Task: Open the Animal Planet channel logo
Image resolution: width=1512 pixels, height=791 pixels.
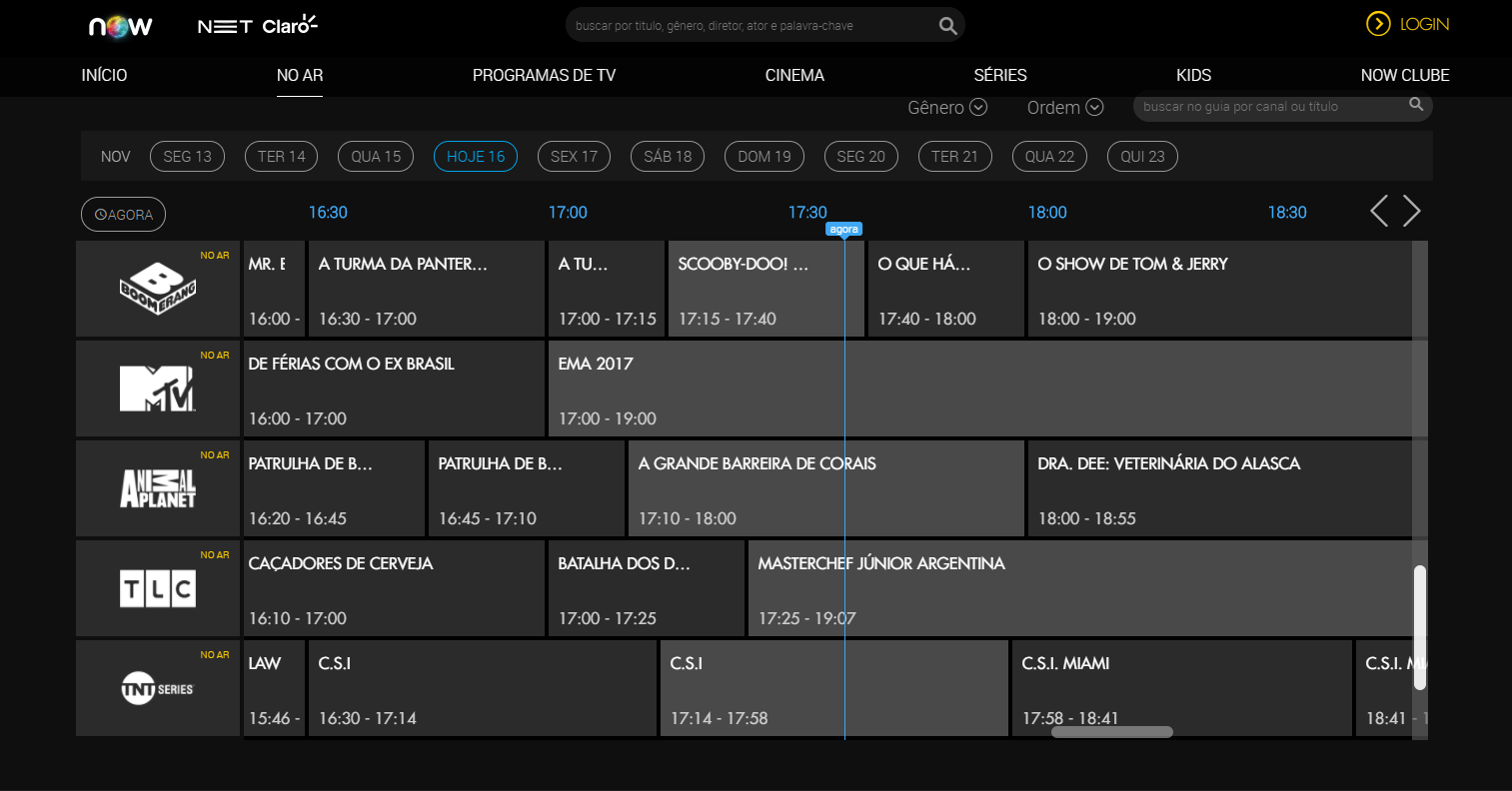Action: pyautogui.click(x=158, y=488)
